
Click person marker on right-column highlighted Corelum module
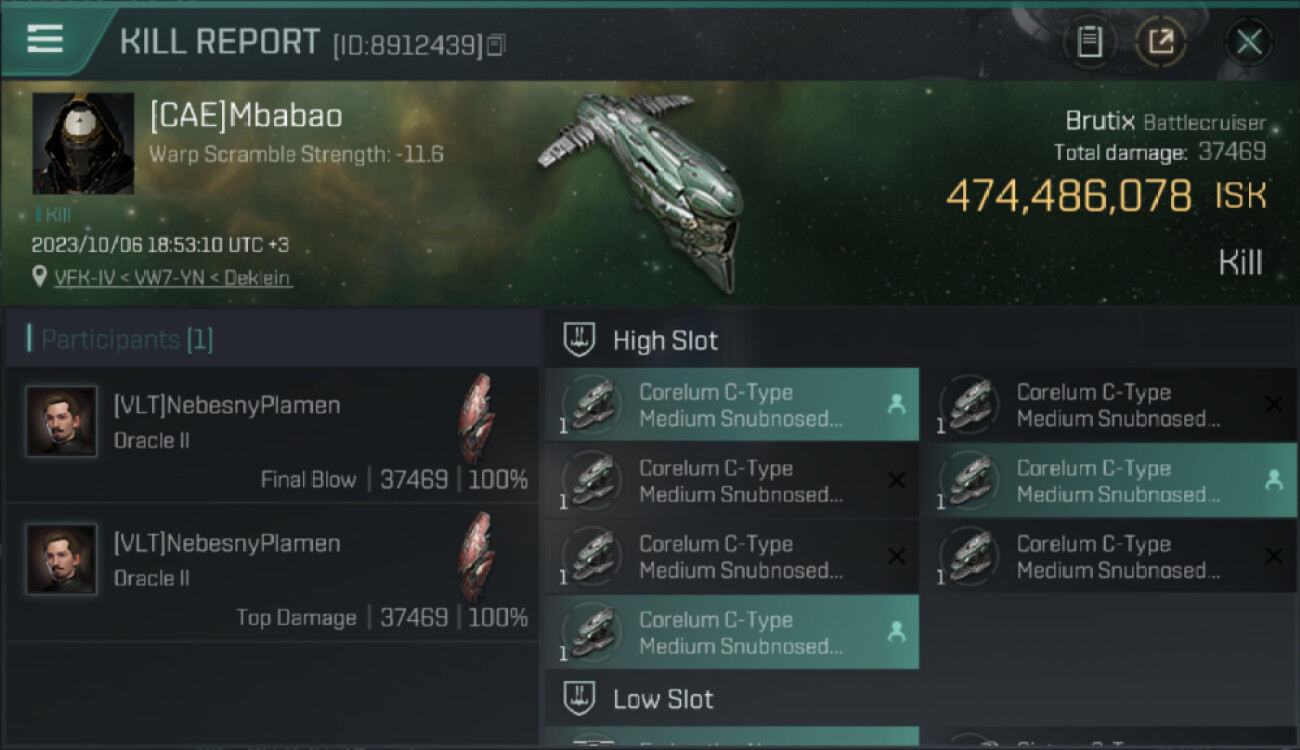[1273, 481]
